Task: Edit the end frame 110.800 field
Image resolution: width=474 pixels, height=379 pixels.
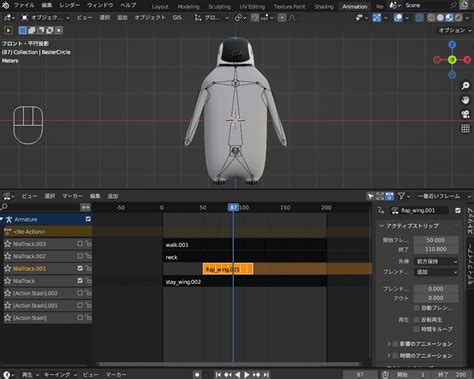Action: pyautogui.click(x=436, y=249)
